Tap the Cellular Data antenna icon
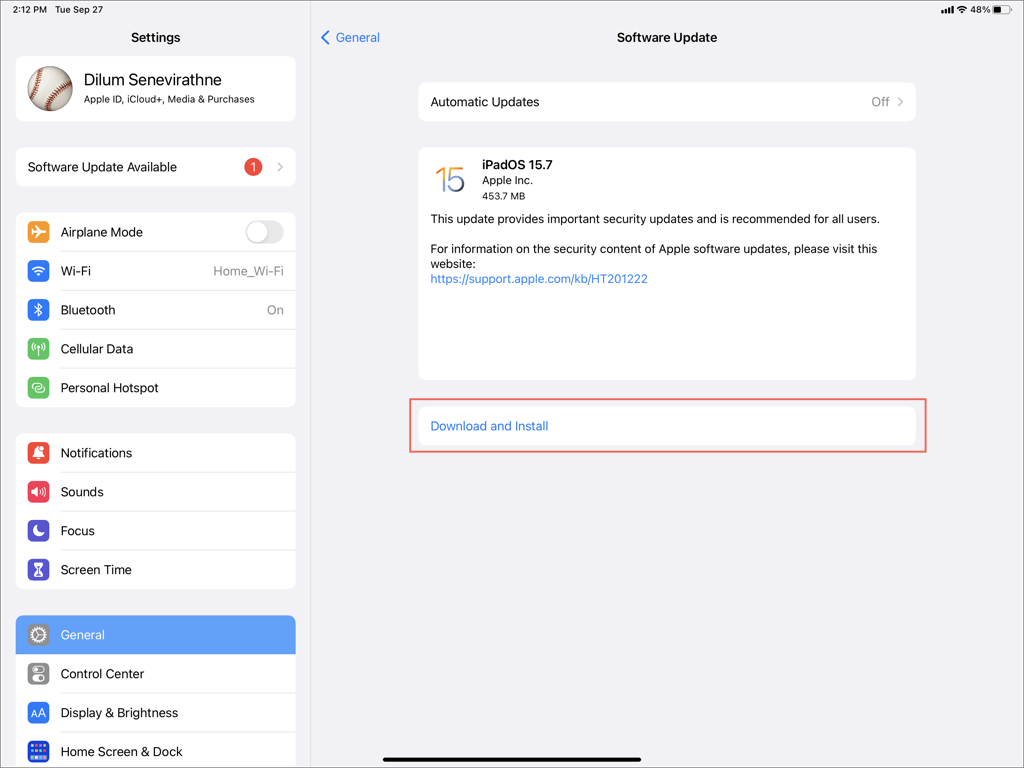The width and height of the screenshot is (1024, 768). [x=38, y=349]
